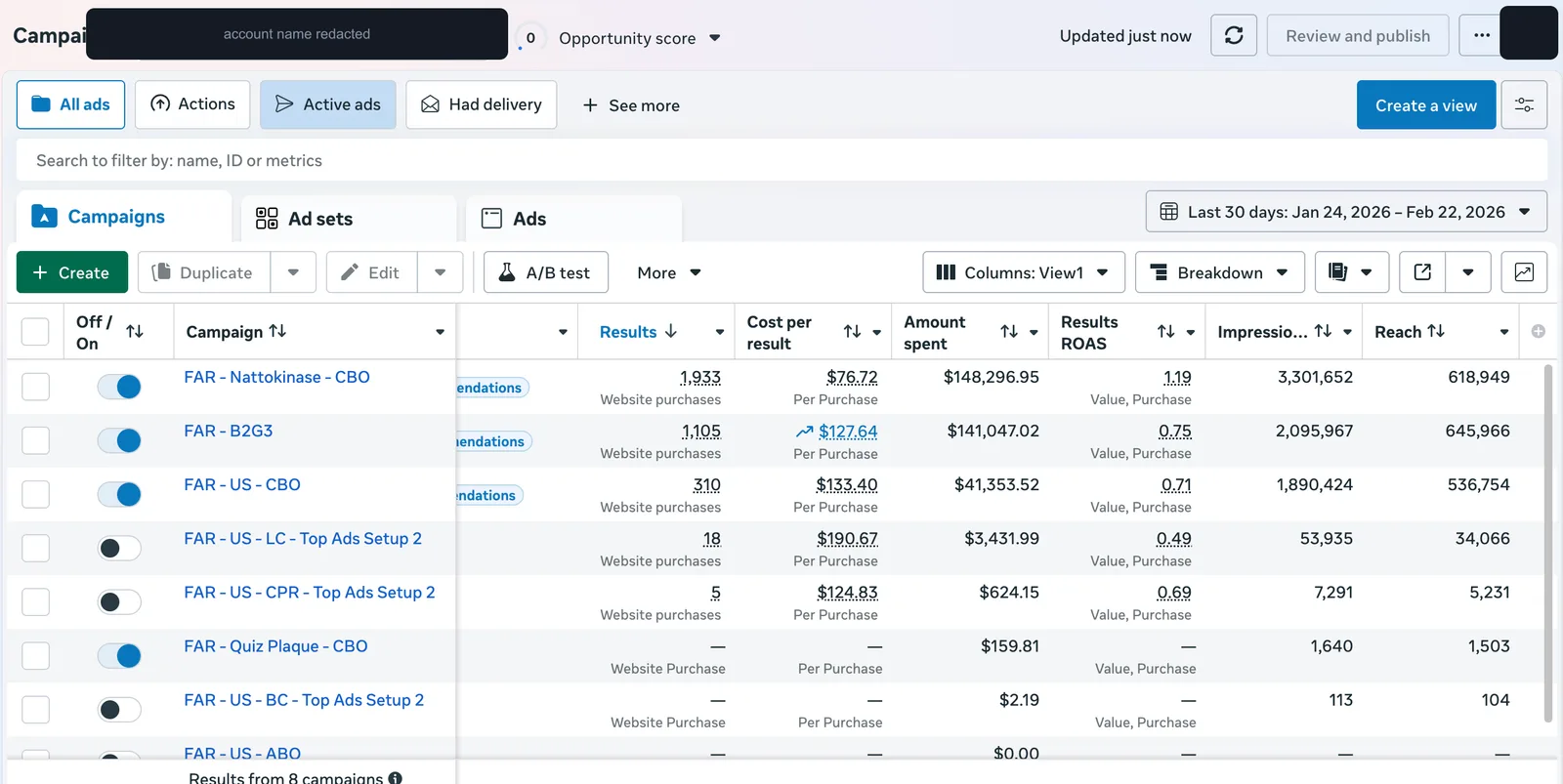Check the FAR - Quiz Plaque row checkbox
The height and width of the screenshot is (784, 1563).
pos(35,655)
